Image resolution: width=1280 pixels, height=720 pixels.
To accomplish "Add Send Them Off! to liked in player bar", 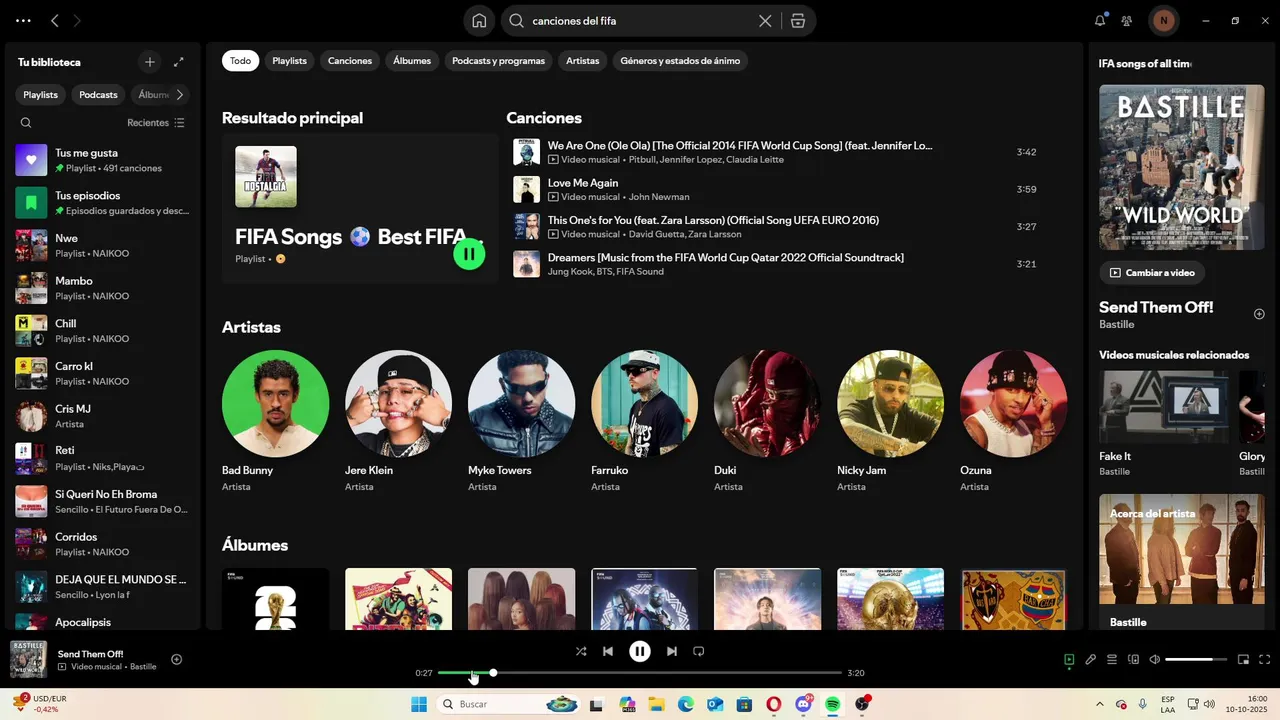I will coord(176,659).
